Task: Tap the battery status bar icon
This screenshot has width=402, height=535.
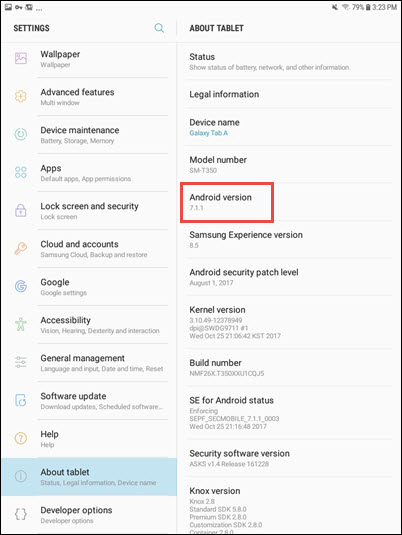Action: (x=368, y=7)
